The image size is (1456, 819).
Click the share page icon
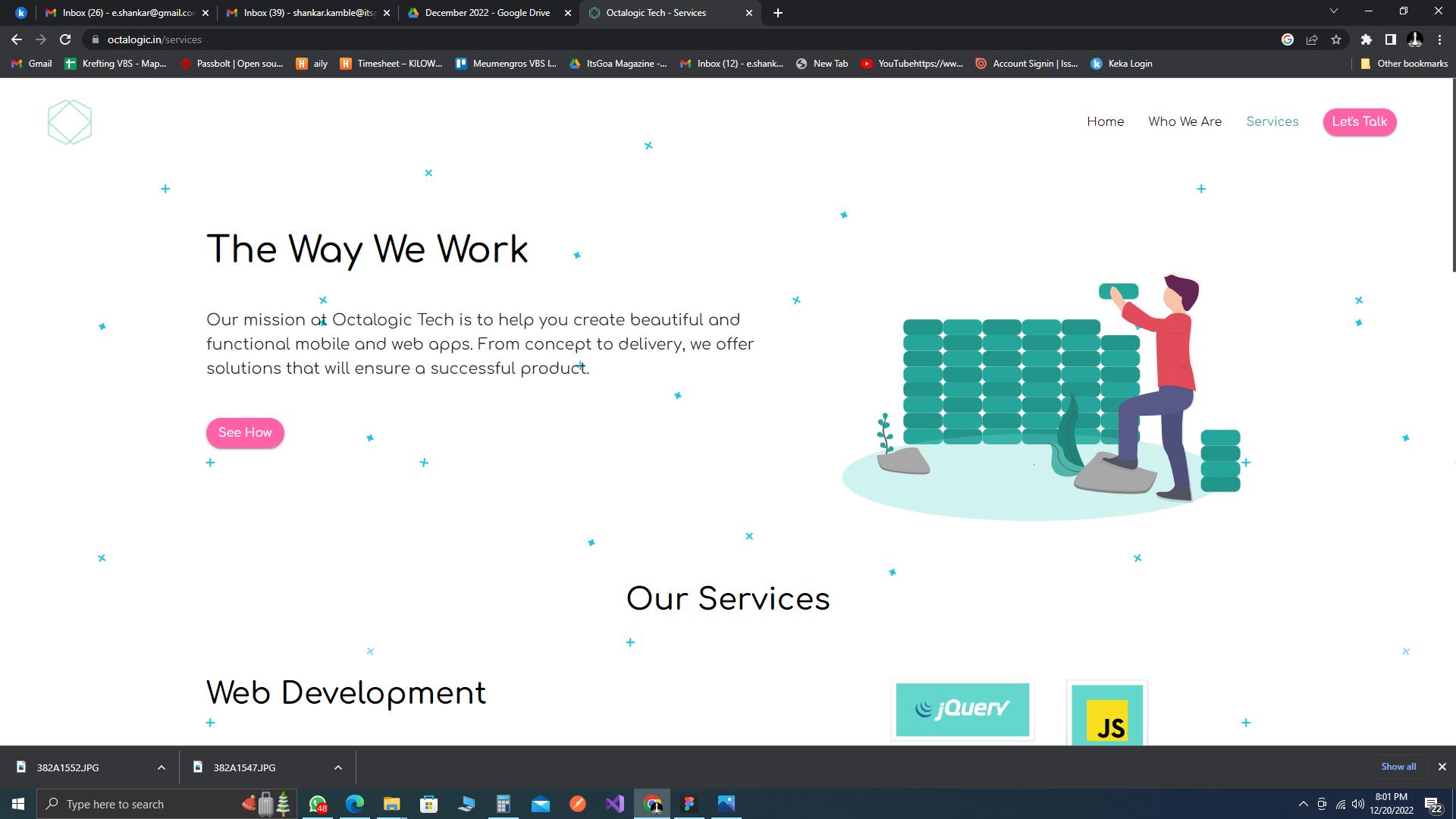click(1312, 39)
